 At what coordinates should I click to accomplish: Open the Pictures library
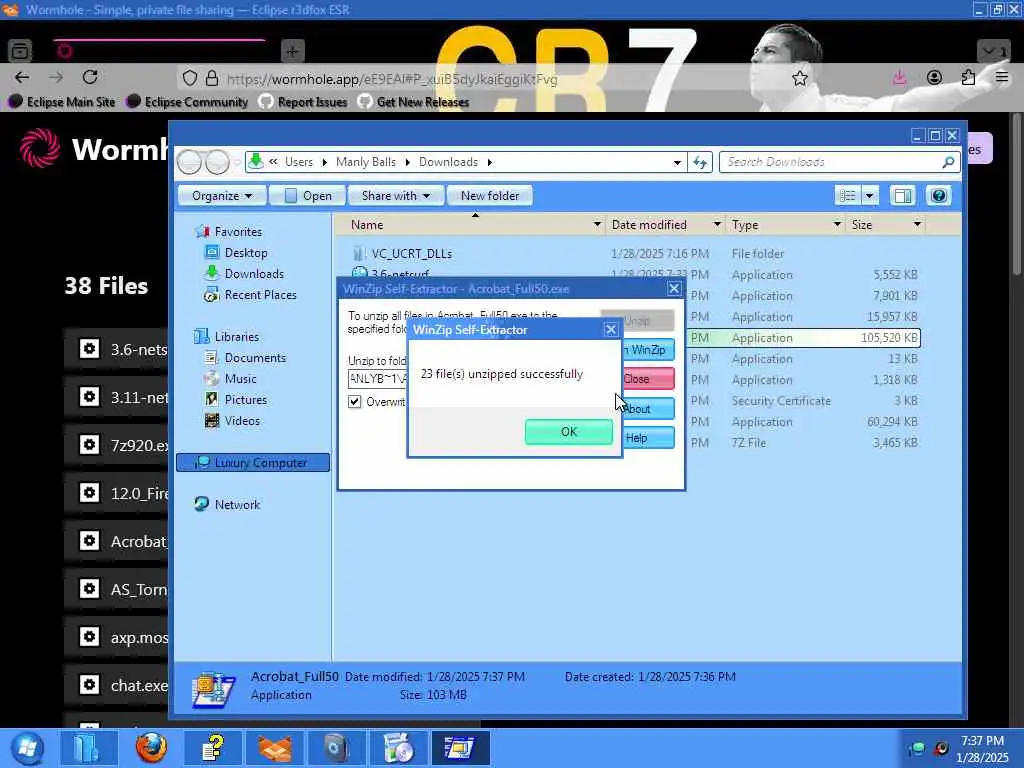point(246,399)
